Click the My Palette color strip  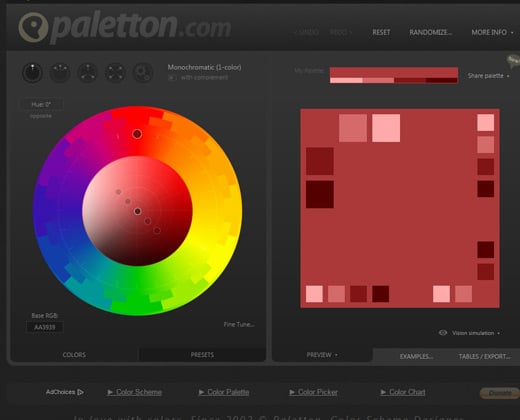point(394,75)
